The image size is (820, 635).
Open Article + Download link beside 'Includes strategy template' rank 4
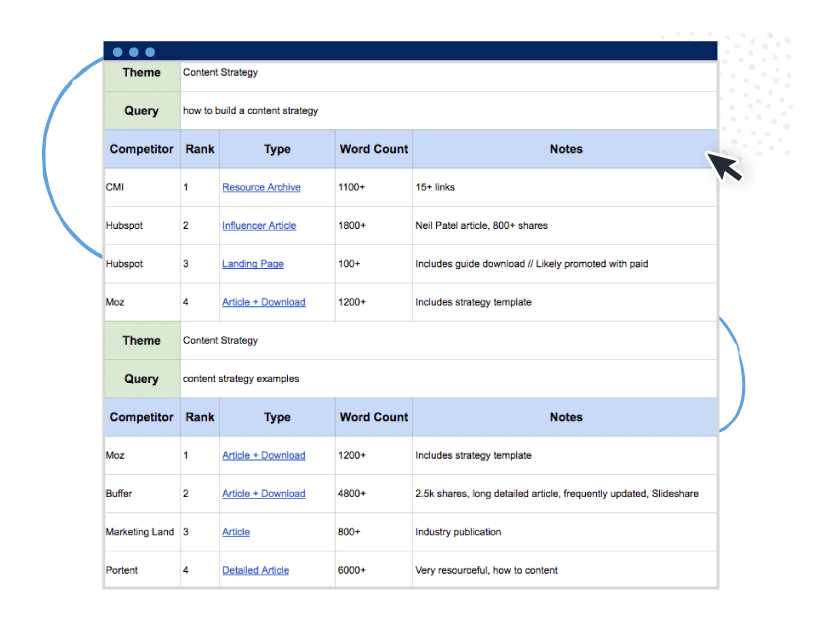click(x=264, y=302)
